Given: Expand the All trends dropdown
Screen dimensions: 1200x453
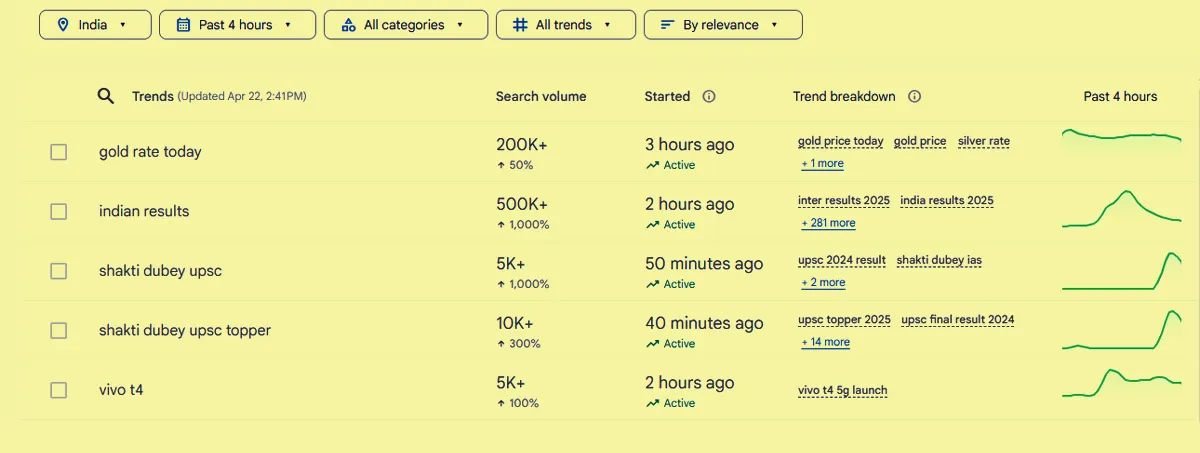Looking at the screenshot, I should (565, 25).
